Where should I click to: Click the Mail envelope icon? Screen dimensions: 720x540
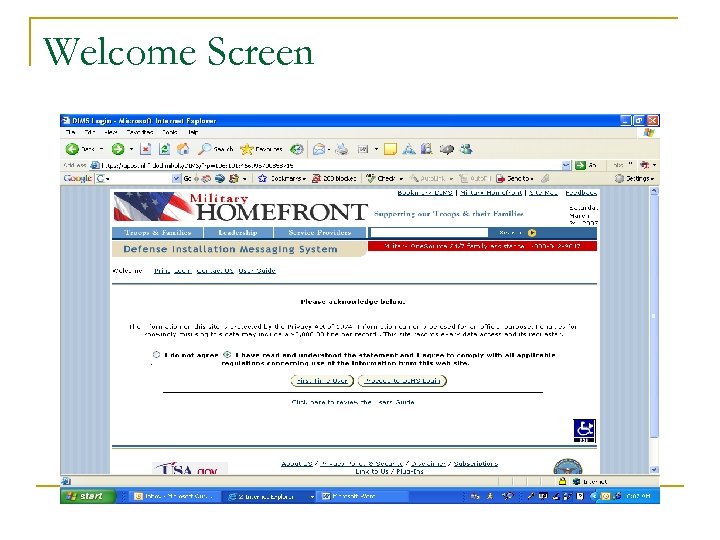pos(319,149)
